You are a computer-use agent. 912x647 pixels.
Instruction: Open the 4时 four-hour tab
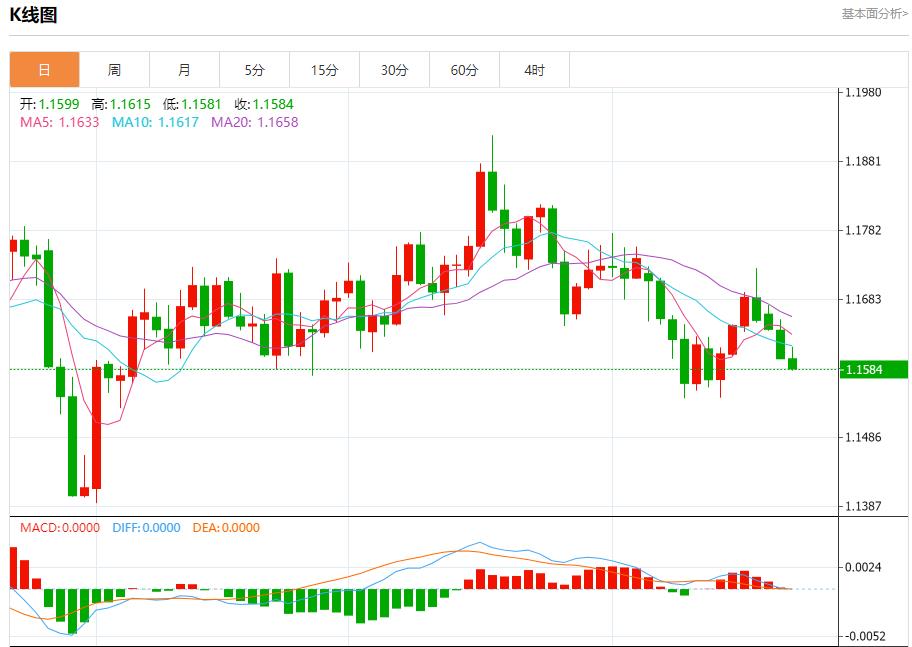coord(534,70)
